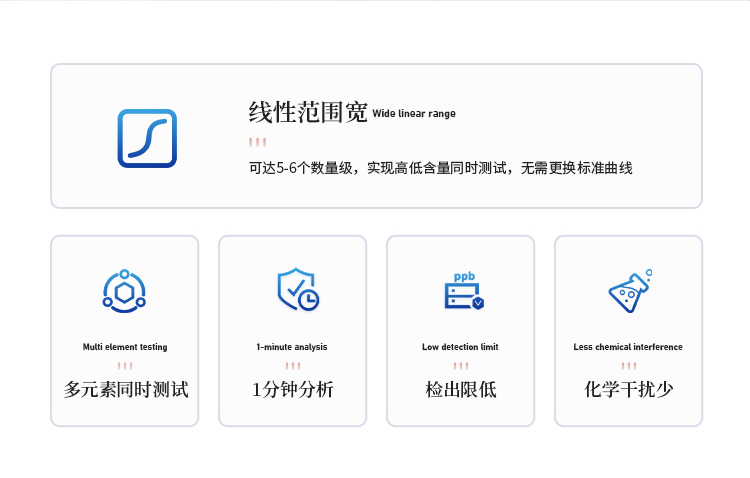Image resolution: width=750 pixels, height=478 pixels.
Task: Click red tick marks above 检出限低
Action: click(460, 366)
